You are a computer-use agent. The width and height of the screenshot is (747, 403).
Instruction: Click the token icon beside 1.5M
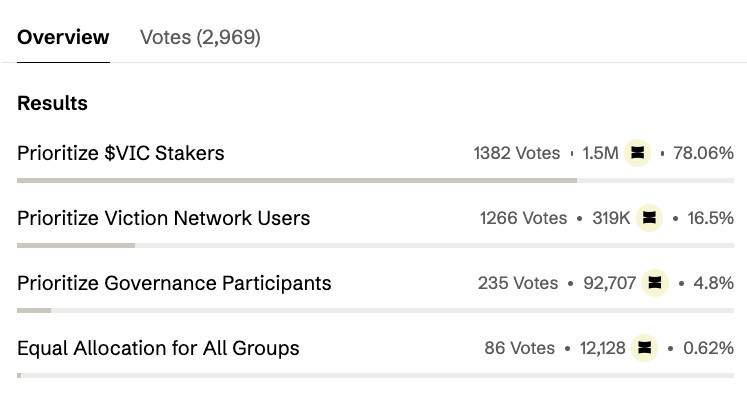click(637, 153)
